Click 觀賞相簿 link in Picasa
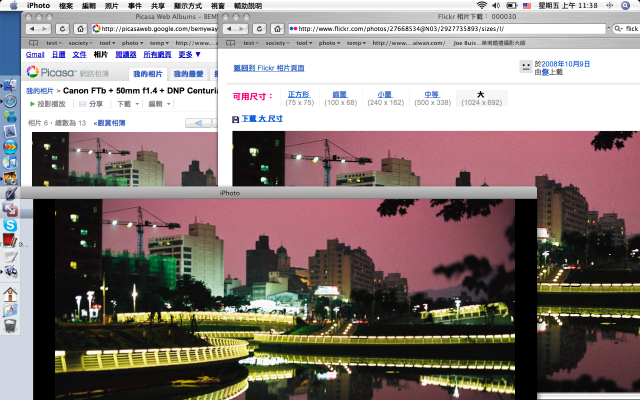640x400 pixels. pyautogui.click(x=109, y=123)
